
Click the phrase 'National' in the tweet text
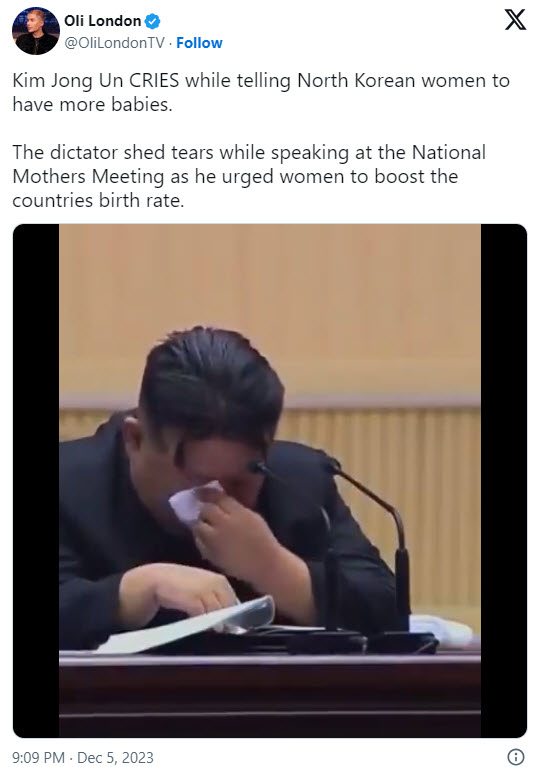click(448, 153)
